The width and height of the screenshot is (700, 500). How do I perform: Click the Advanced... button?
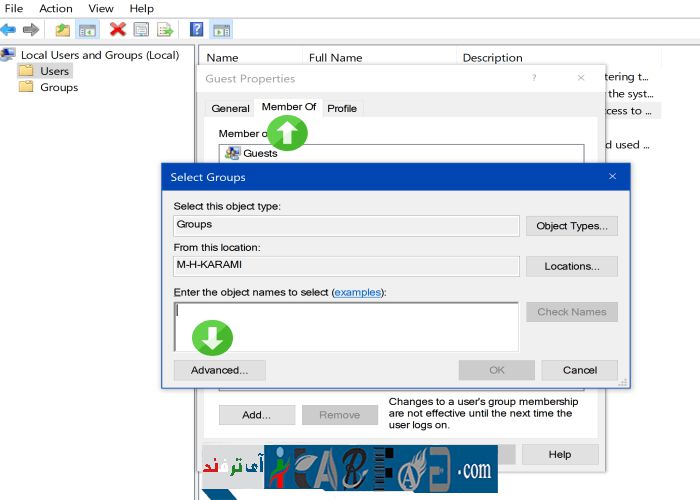click(219, 370)
